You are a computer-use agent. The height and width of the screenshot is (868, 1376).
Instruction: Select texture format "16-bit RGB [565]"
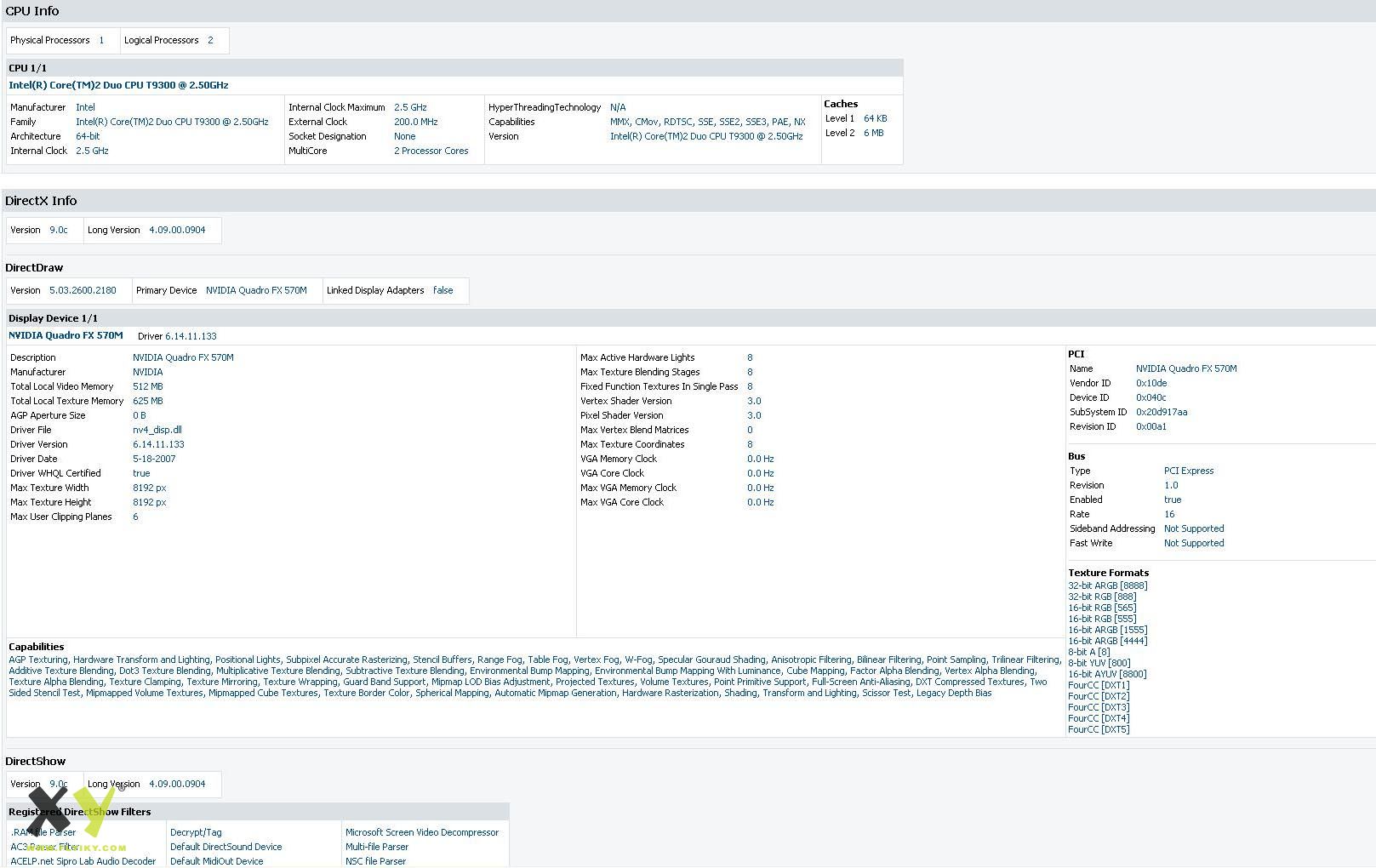point(1102,608)
